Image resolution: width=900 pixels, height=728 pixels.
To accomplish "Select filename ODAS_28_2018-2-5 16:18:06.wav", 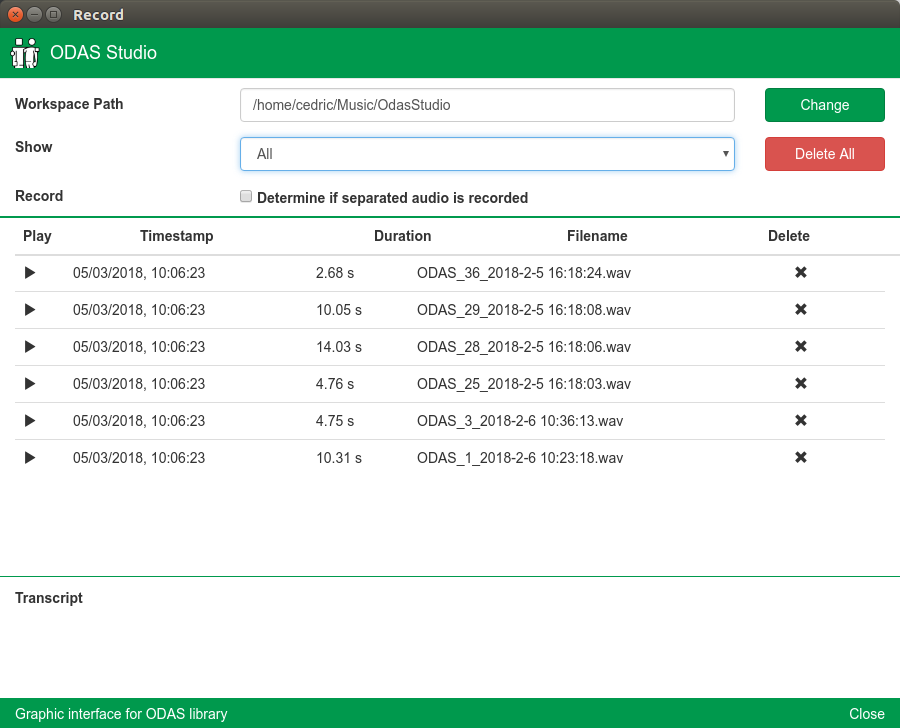I will [x=523, y=347].
